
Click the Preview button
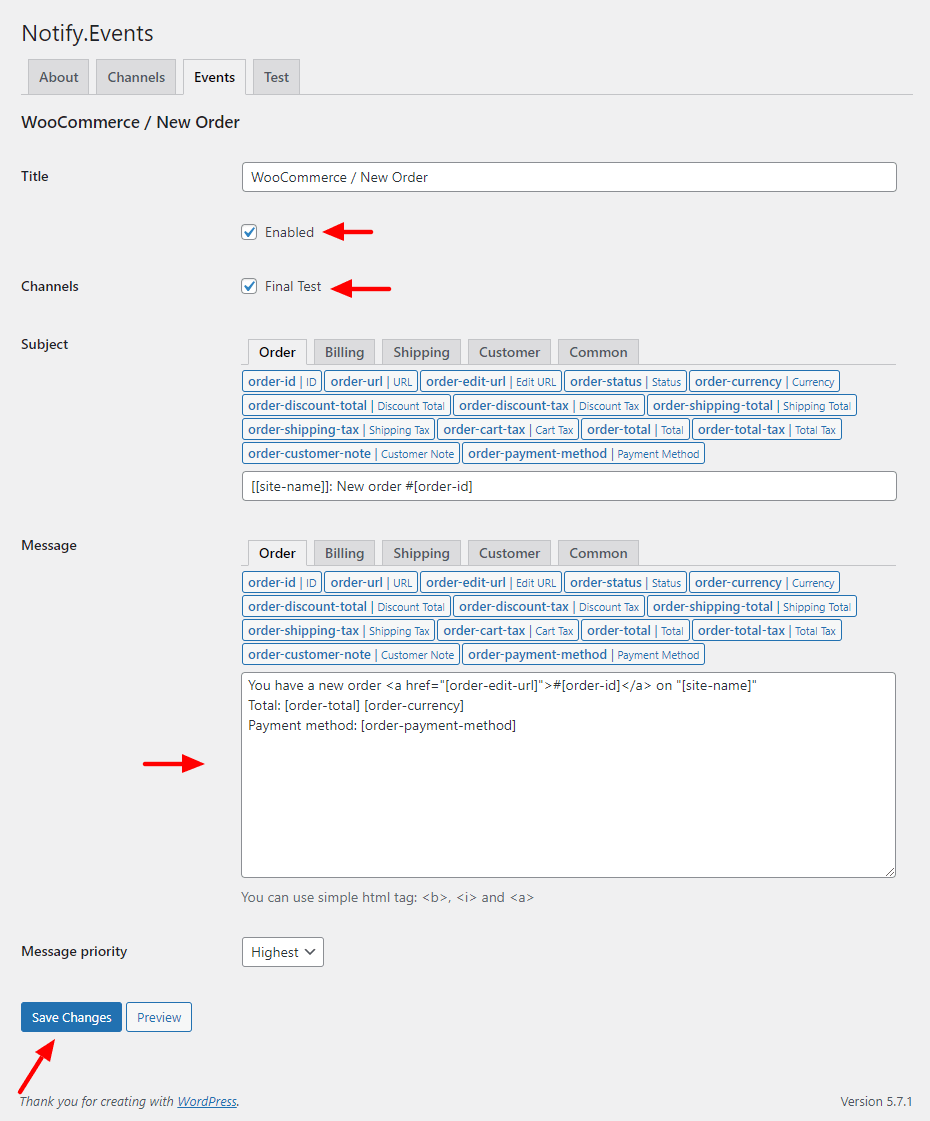[159, 1017]
